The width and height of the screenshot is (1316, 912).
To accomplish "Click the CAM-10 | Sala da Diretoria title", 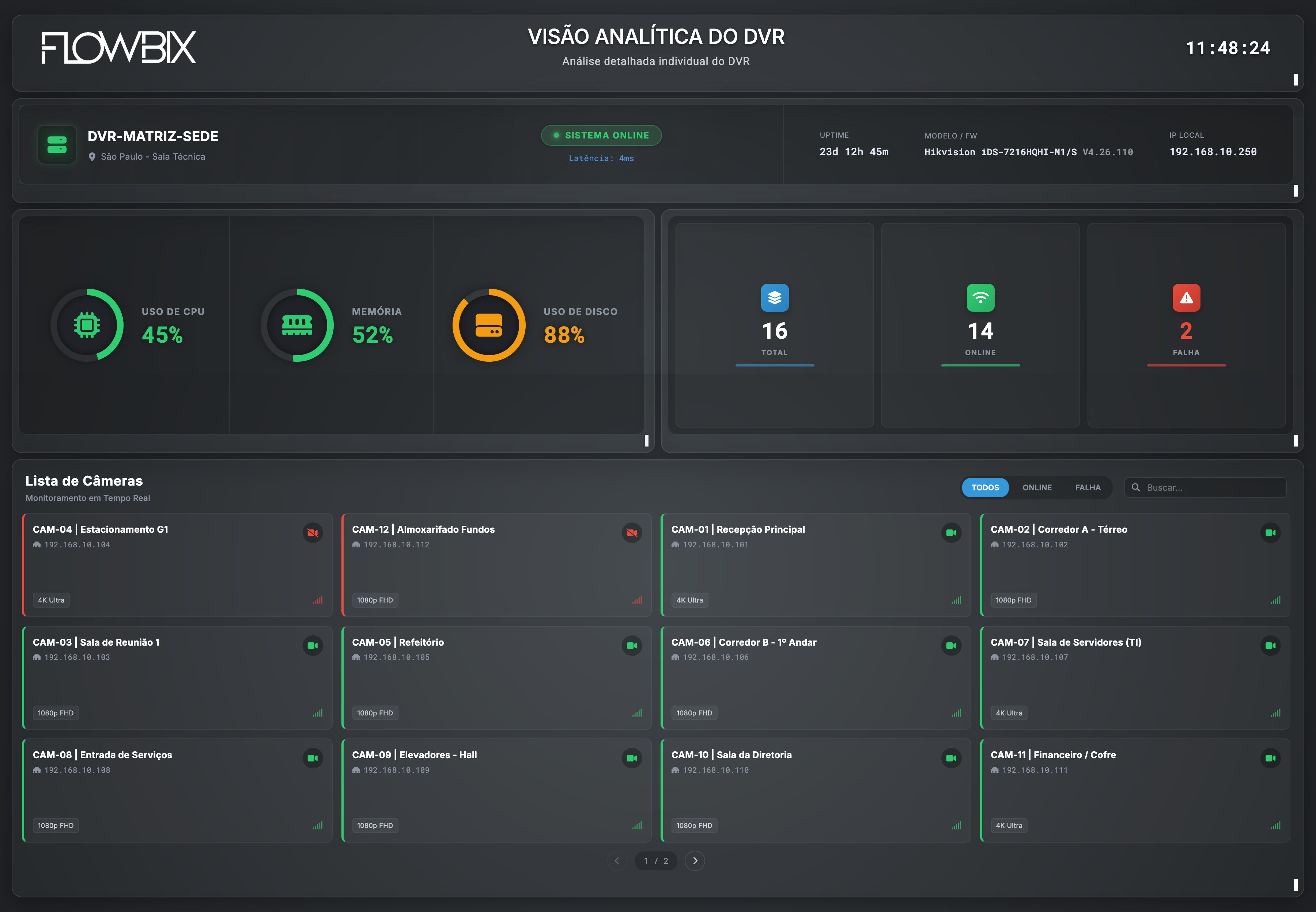I will [731, 755].
